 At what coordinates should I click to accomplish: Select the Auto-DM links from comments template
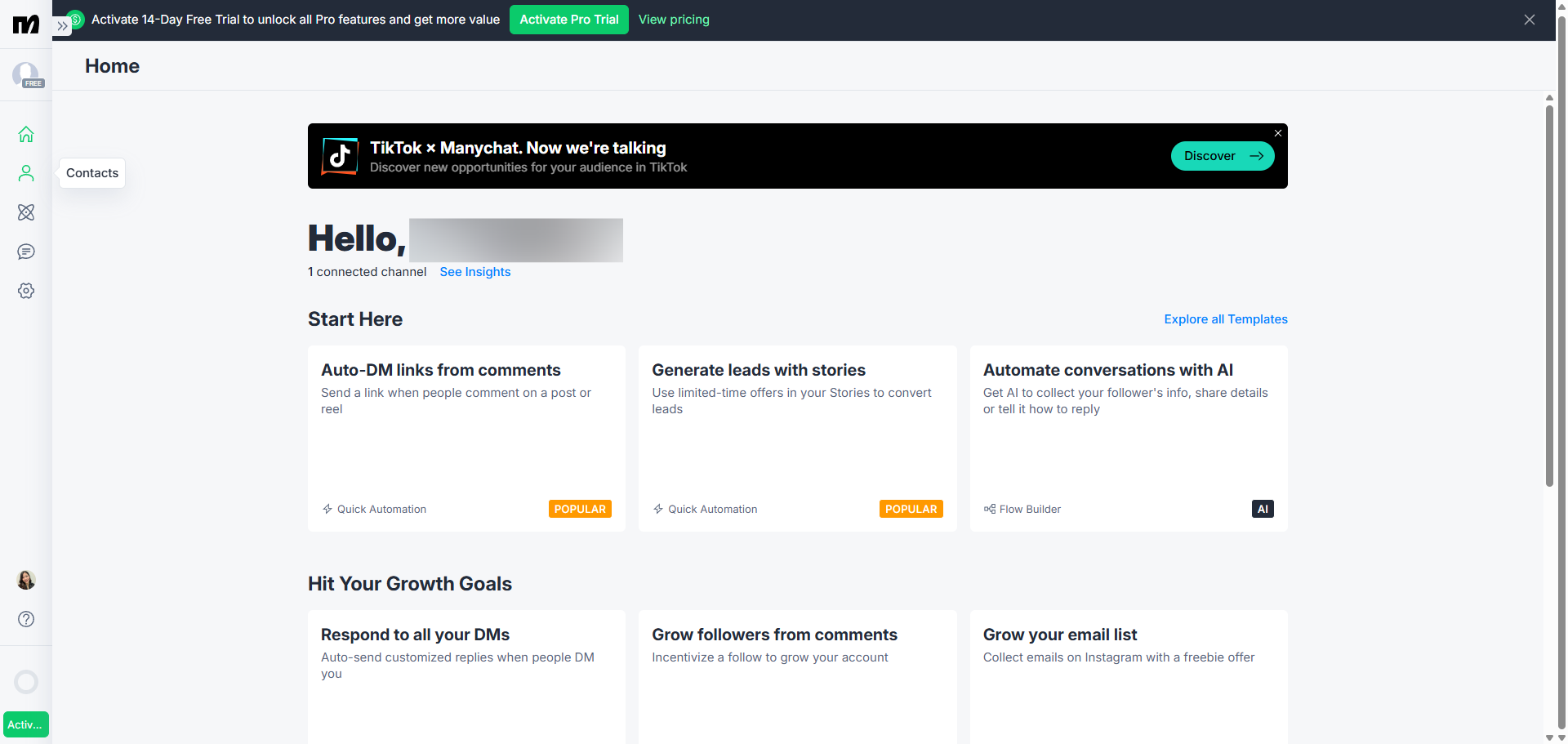[466, 438]
